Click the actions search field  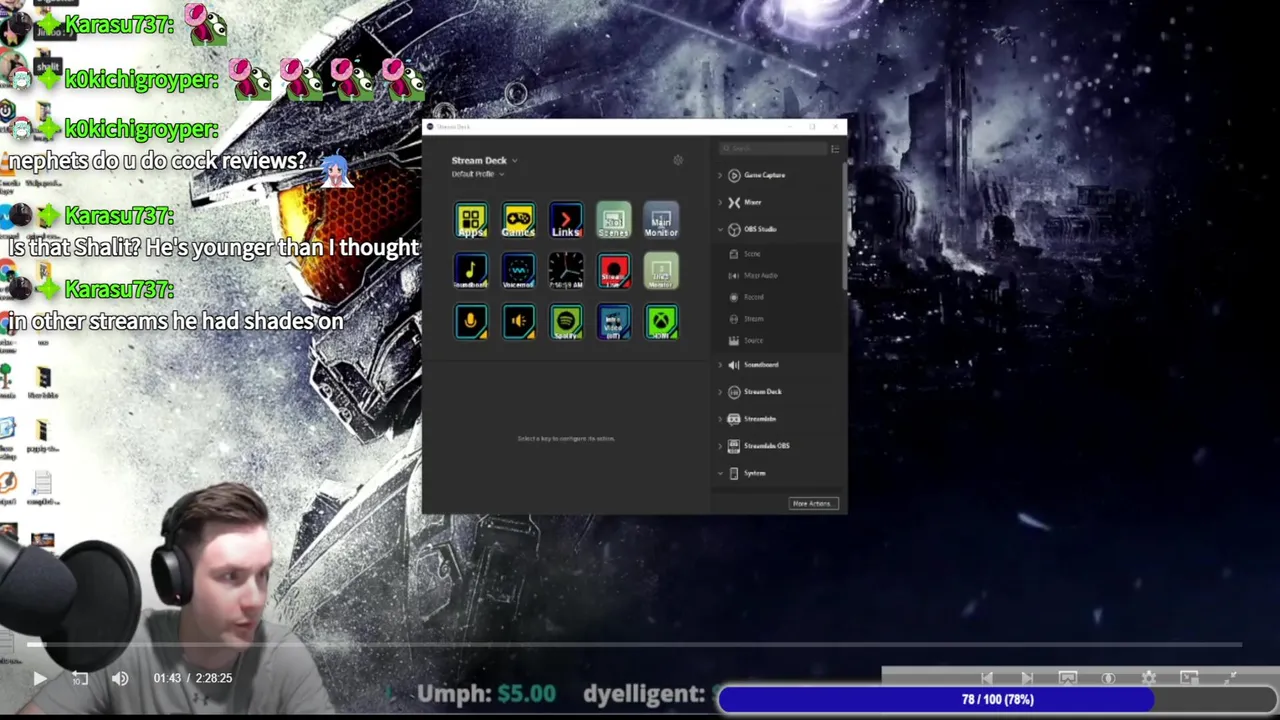tap(773, 149)
